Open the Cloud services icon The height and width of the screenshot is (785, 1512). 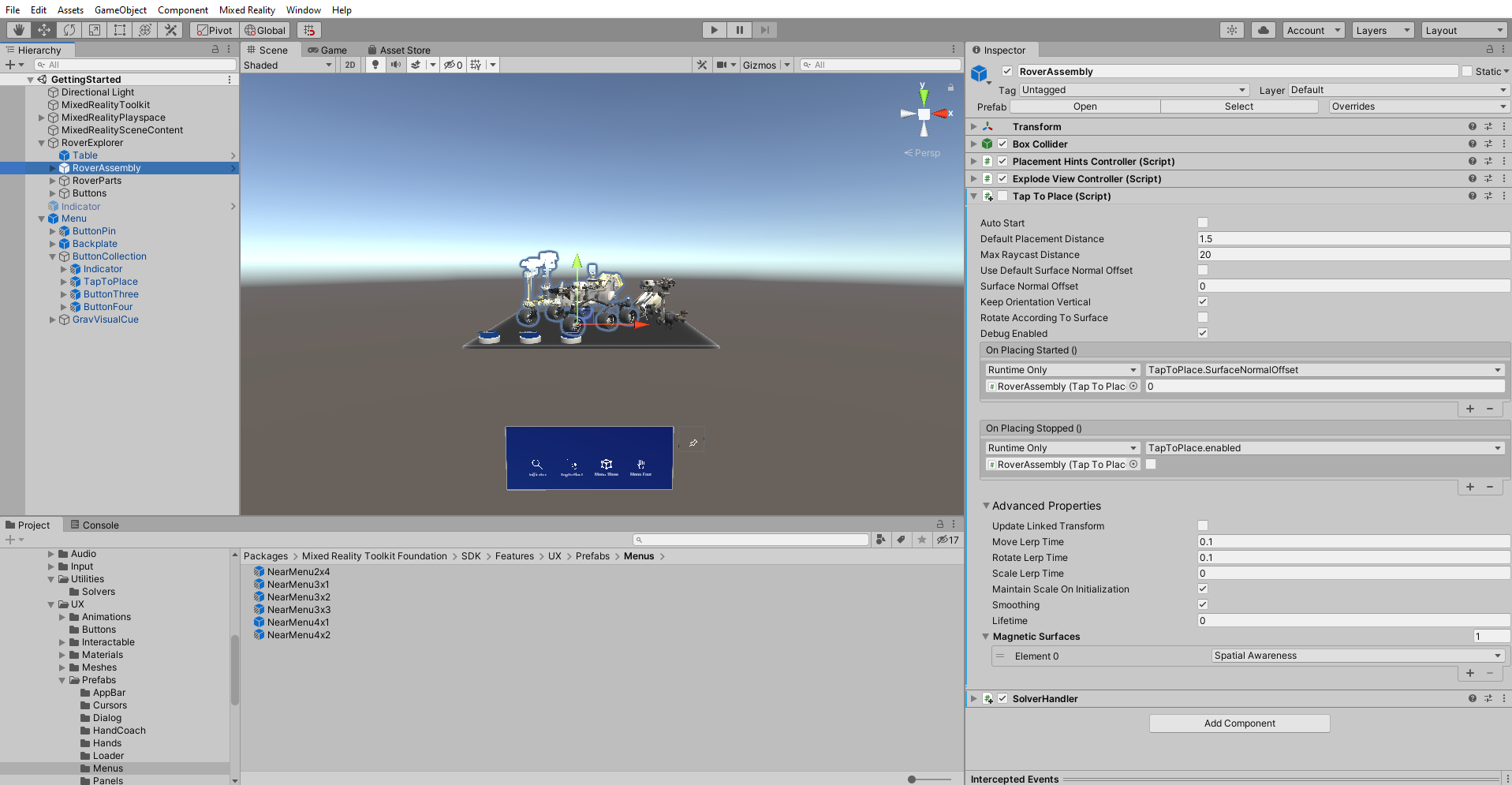1264,30
